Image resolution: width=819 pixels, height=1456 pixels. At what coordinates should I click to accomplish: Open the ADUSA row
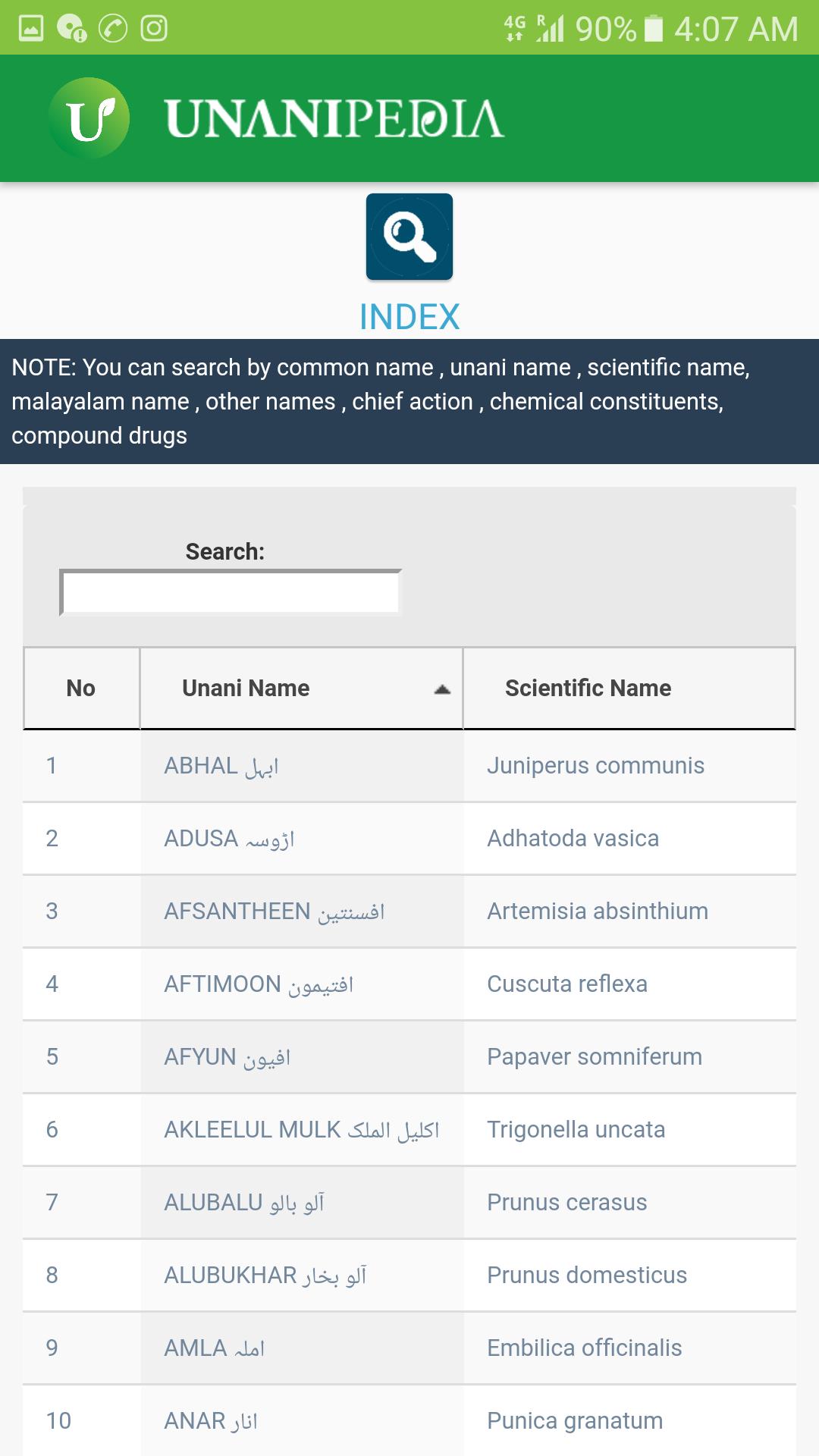(409, 839)
